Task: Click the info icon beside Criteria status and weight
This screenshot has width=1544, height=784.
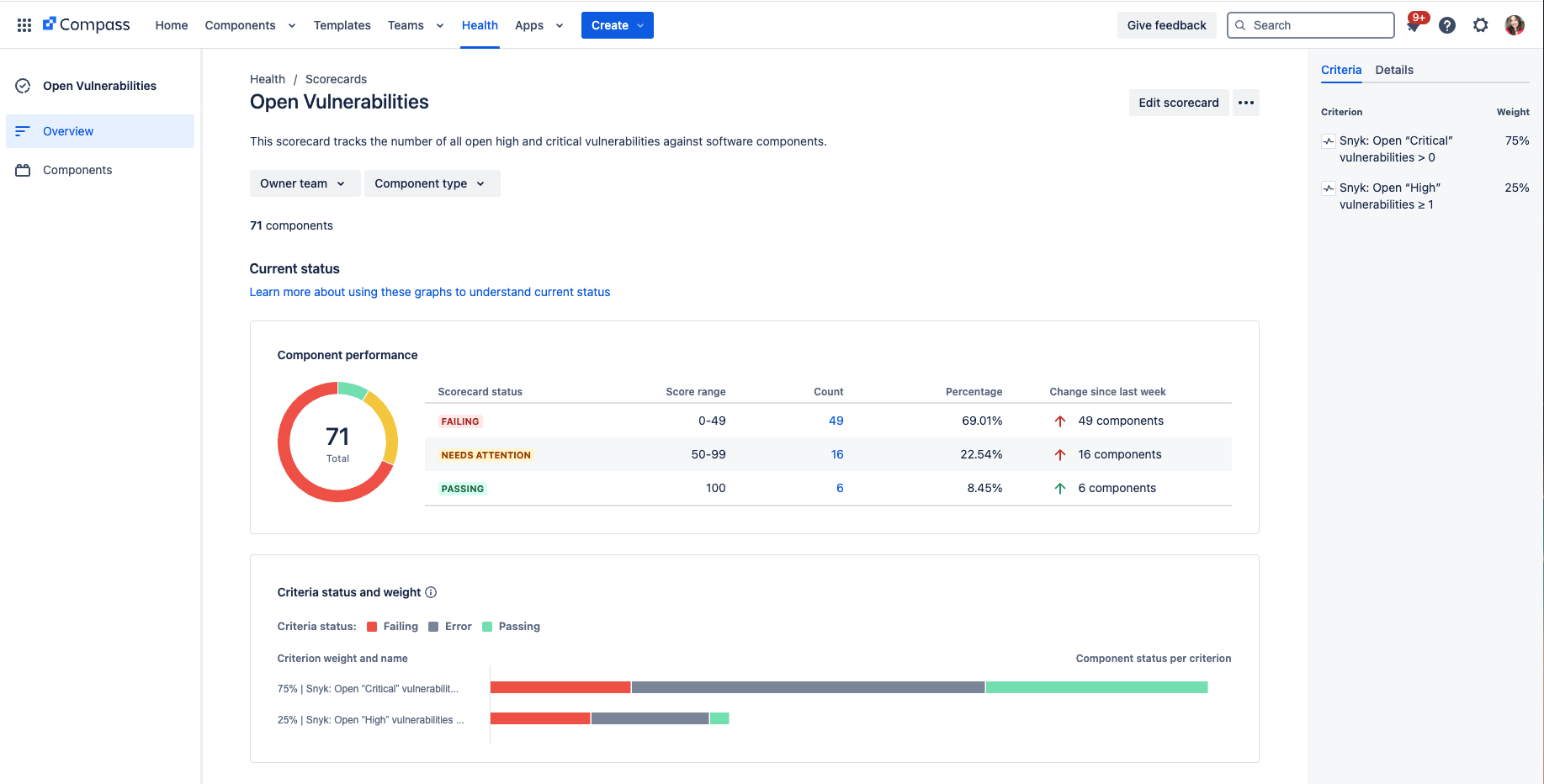Action: (431, 592)
